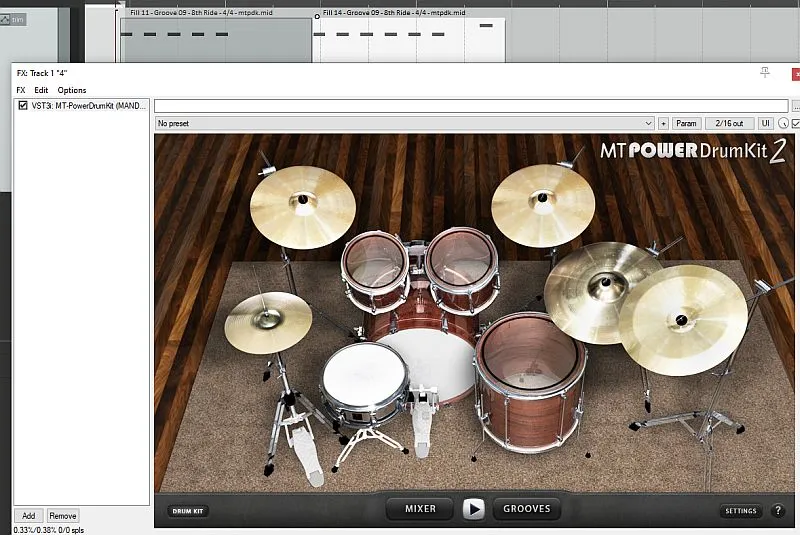The width and height of the screenshot is (800, 535).
Task: Select the Fill 11 Groove 09 MIDI item
Action: point(216,40)
